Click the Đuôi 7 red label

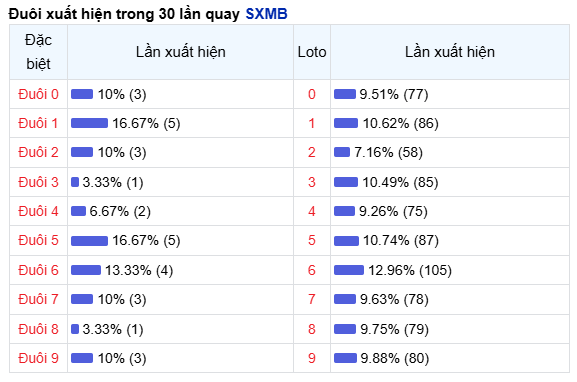[38, 299]
